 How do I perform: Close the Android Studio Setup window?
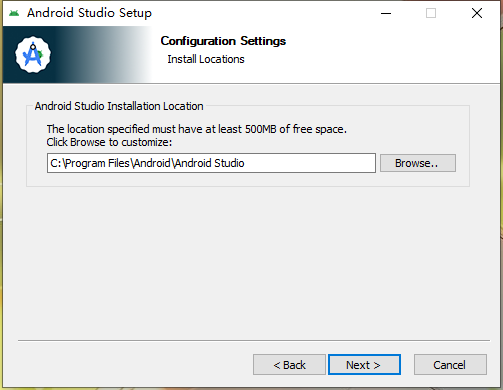pyautogui.click(x=477, y=13)
